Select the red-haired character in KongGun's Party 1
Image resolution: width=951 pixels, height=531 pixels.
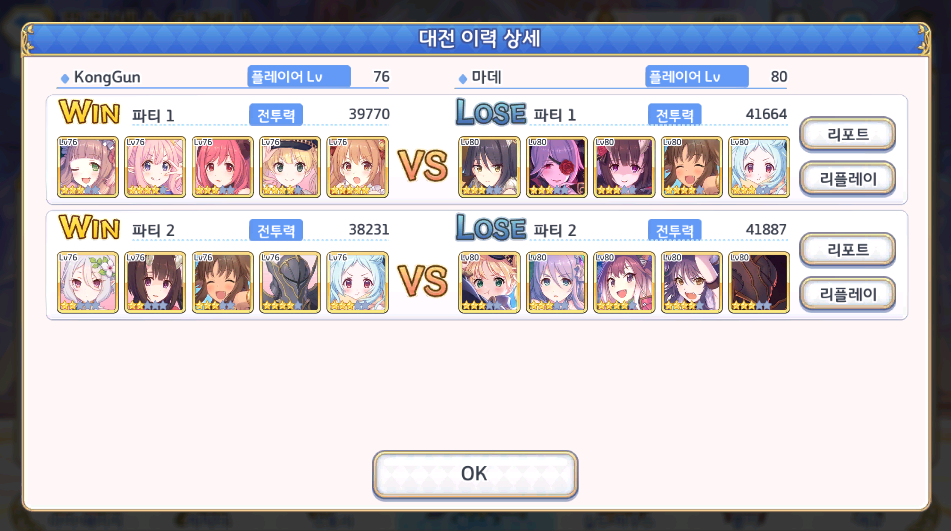[223, 167]
